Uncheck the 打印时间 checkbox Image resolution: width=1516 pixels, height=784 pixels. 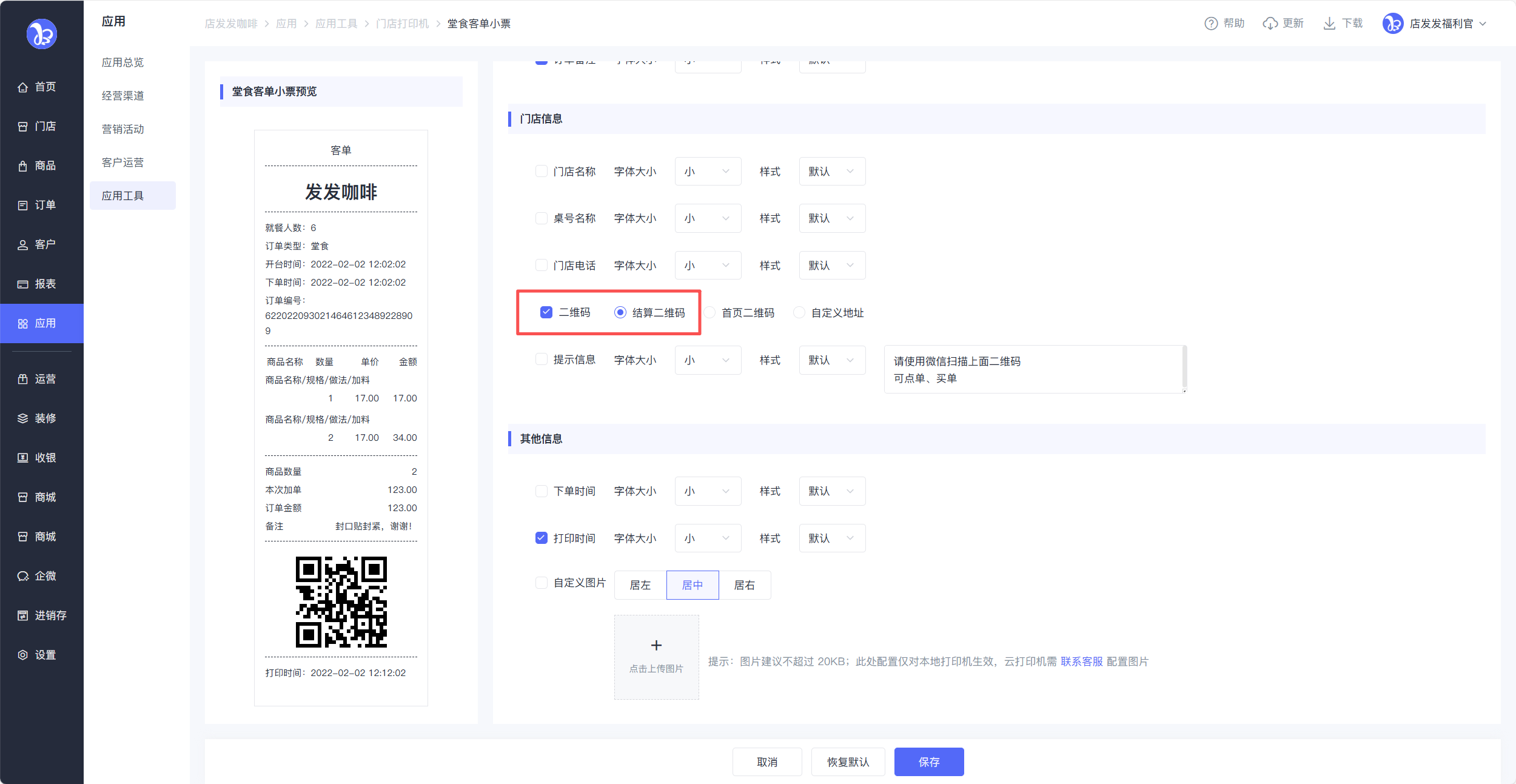pyautogui.click(x=542, y=538)
